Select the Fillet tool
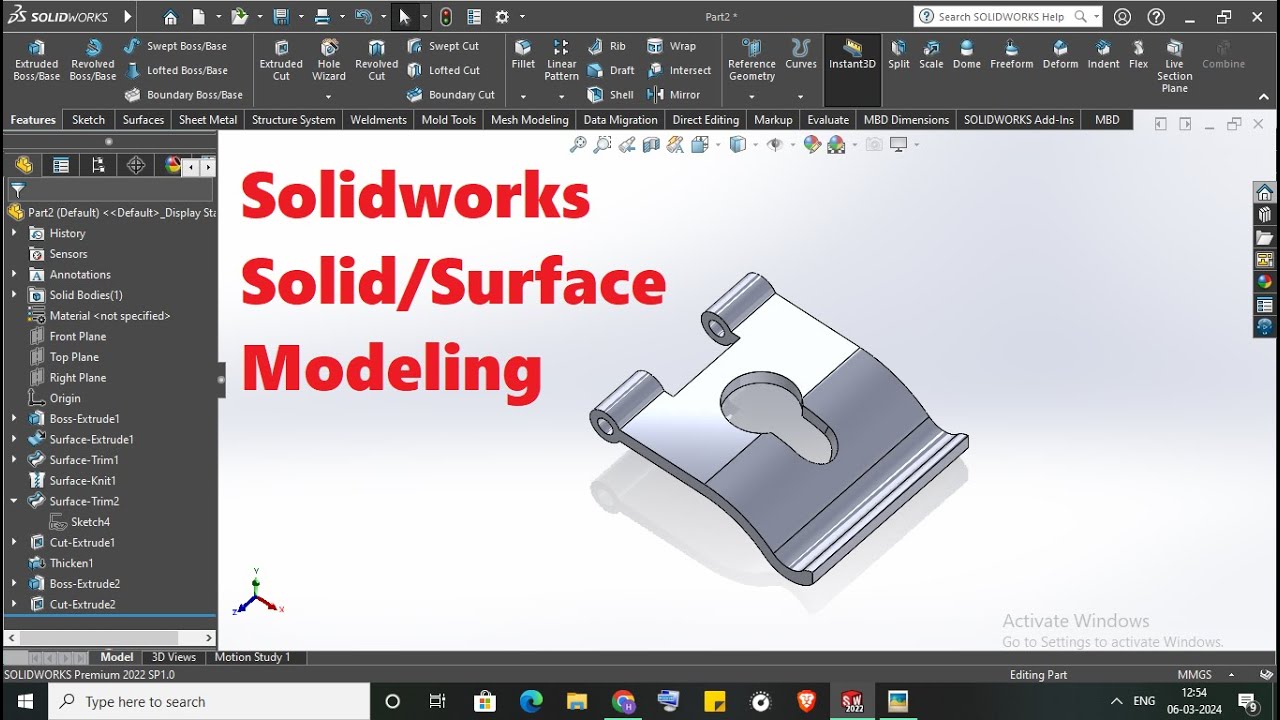 click(x=523, y=55)
